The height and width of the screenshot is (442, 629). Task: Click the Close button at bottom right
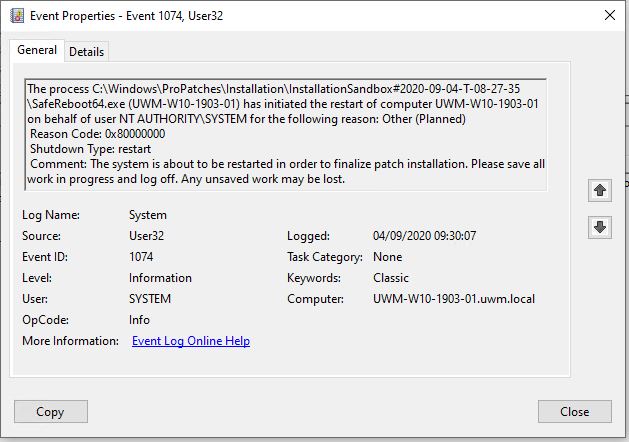574,412
